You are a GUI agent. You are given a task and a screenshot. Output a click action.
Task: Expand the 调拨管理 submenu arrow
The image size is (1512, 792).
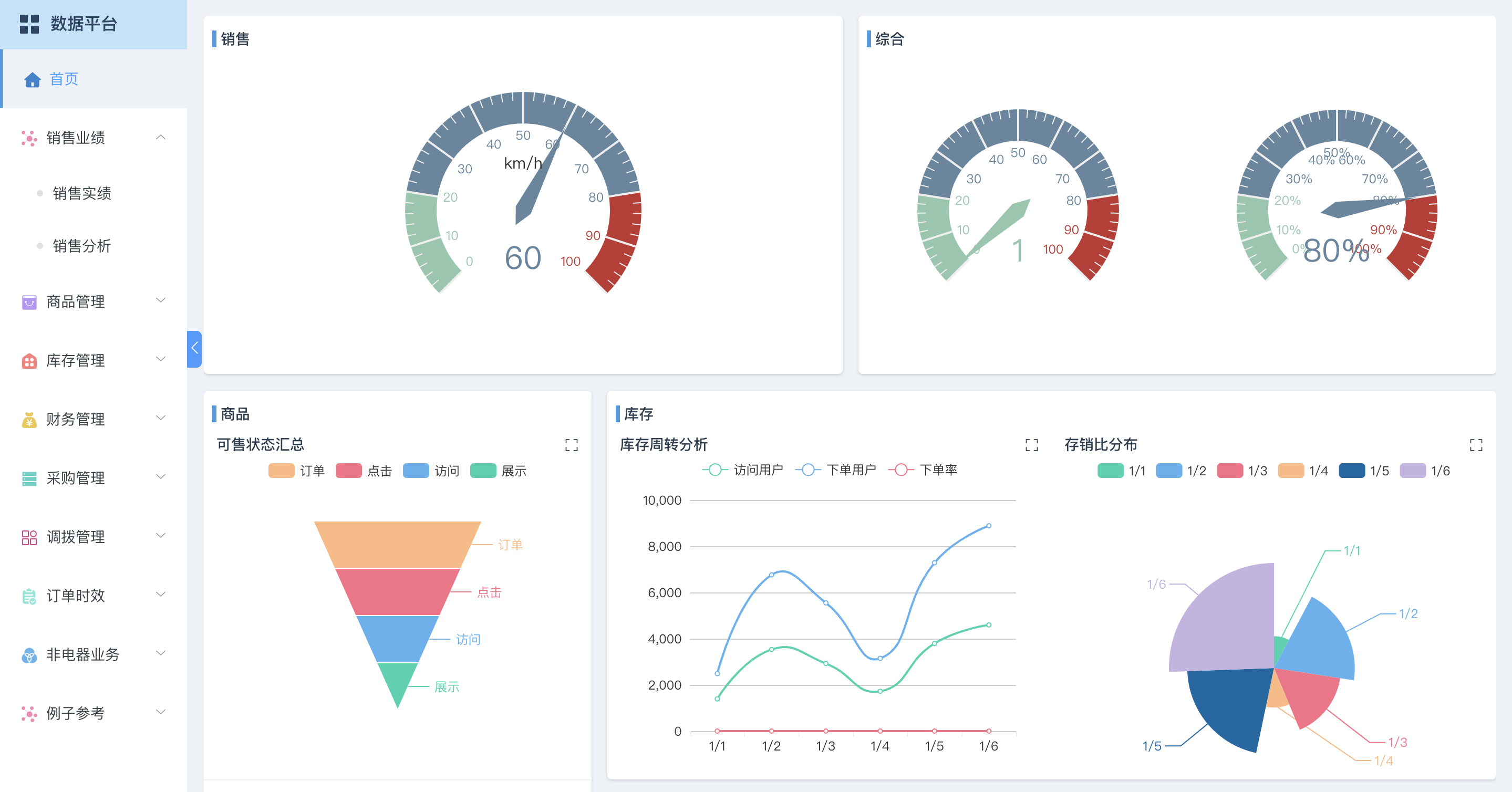point(160,536)
